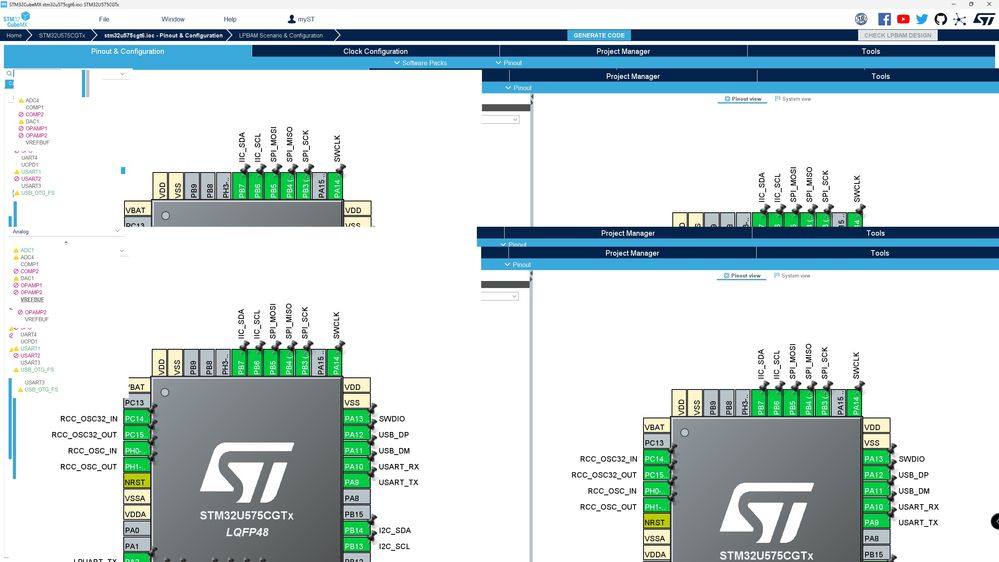This screenshot has height=562, width=999.
Task: Open the ST community network star icon
Action: tap(959, 19)
